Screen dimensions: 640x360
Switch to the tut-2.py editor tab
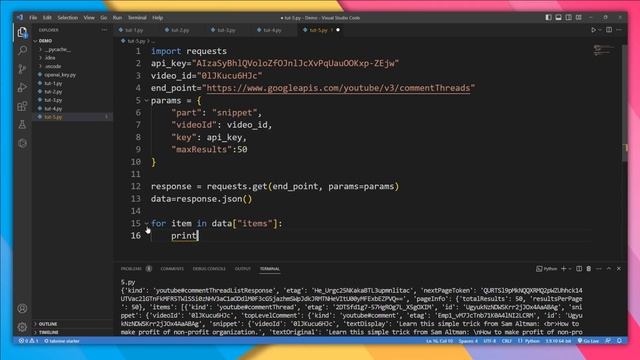180,30
